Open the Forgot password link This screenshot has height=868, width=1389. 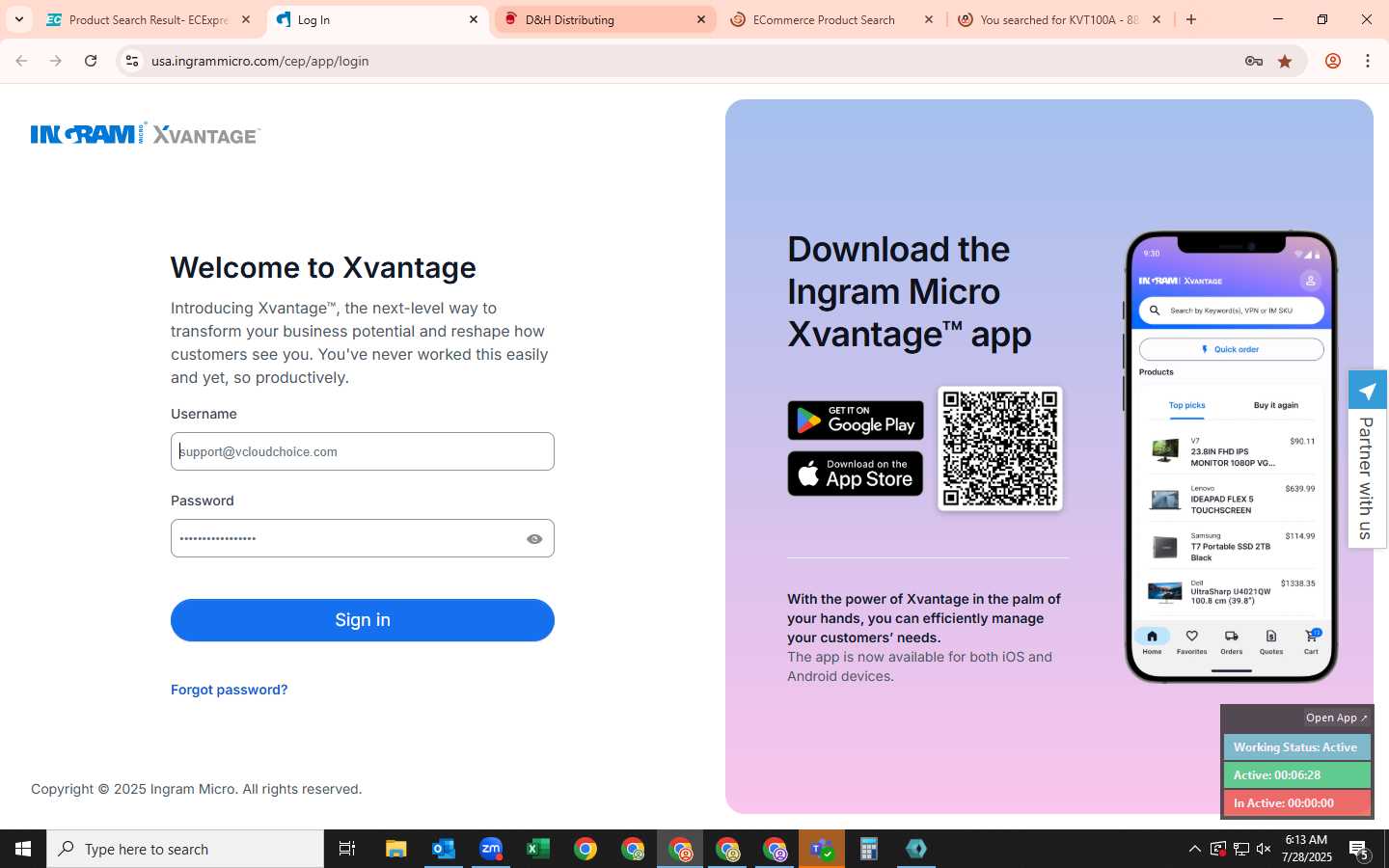229,690
